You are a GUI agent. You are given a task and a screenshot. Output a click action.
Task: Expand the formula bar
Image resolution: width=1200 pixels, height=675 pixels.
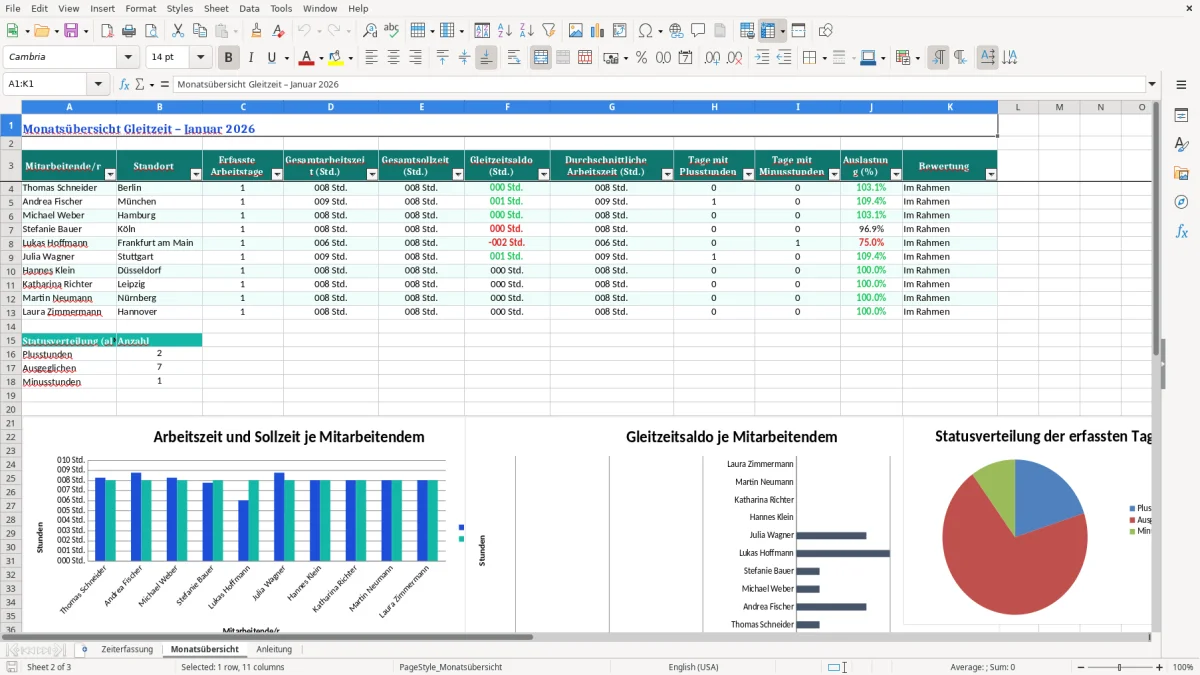tap(1152, 85)
